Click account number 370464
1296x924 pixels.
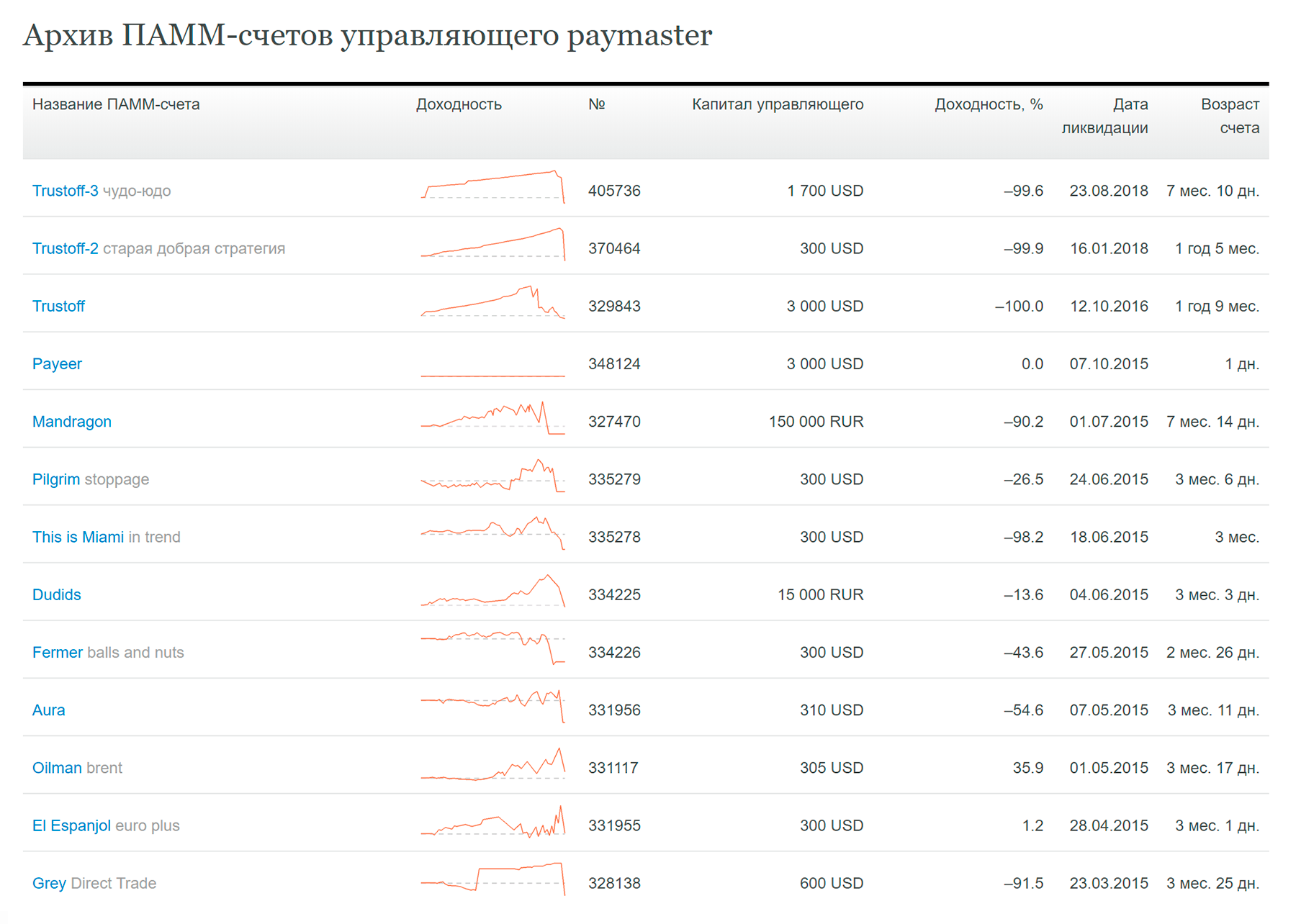tap(614, 248)
